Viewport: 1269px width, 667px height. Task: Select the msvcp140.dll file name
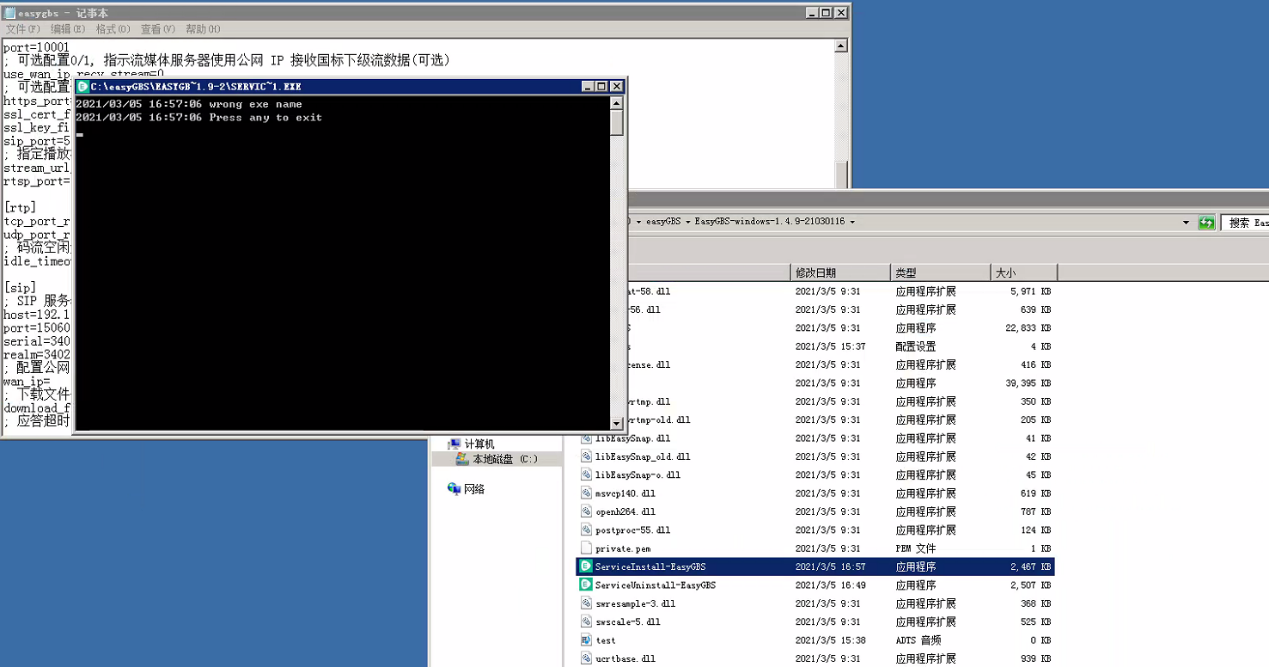coord(625,494)
